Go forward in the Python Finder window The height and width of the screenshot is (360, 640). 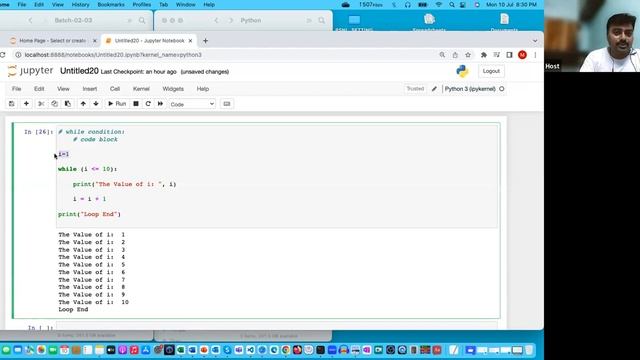point(231,20)
